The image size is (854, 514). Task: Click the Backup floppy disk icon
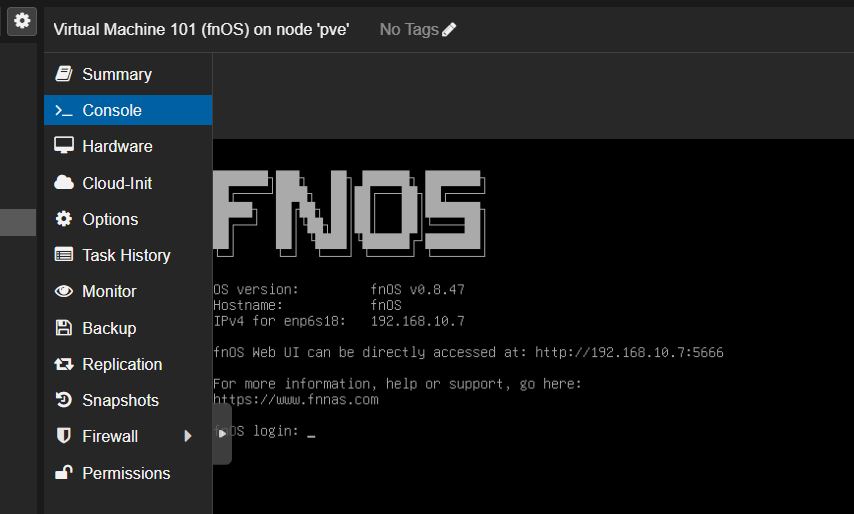(64, 328)
